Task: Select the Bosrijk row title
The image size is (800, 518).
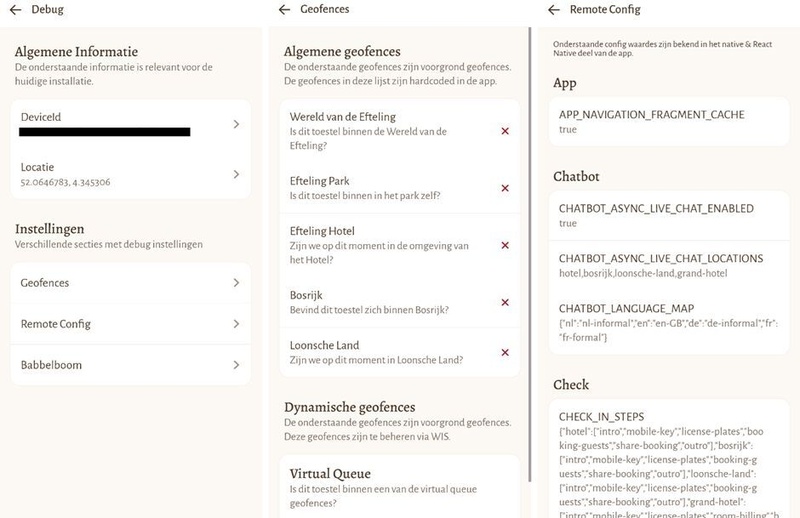Action: (x=306, y=295)
